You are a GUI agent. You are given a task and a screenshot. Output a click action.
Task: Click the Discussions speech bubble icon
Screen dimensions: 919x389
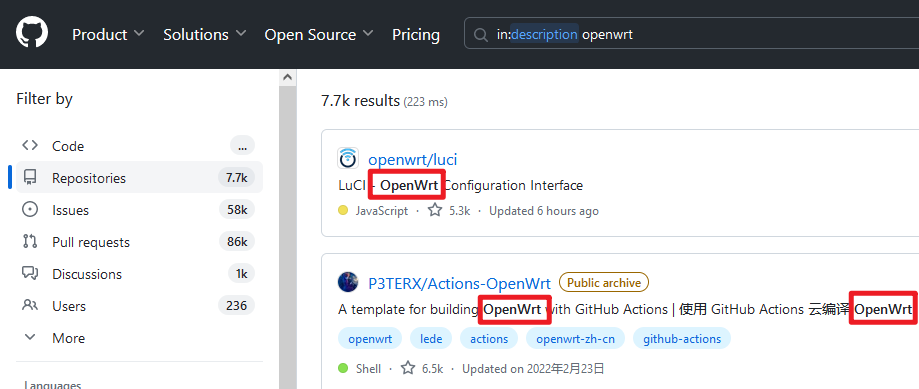point(30,274)
